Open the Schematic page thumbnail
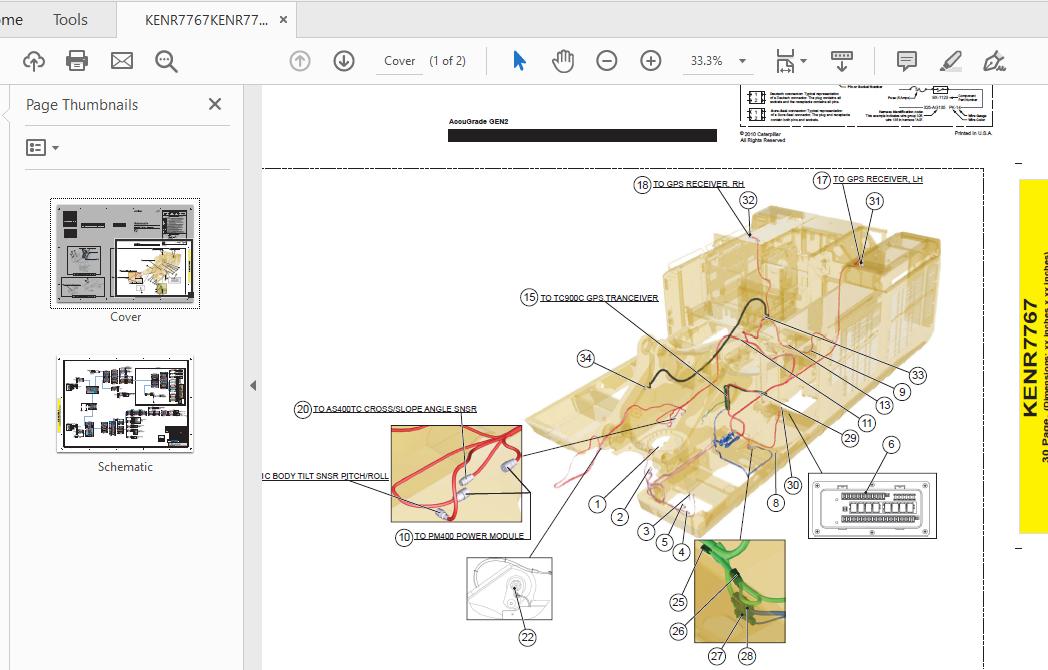The width and height of the screenshot is (1048, 670). tap(125, 405)
